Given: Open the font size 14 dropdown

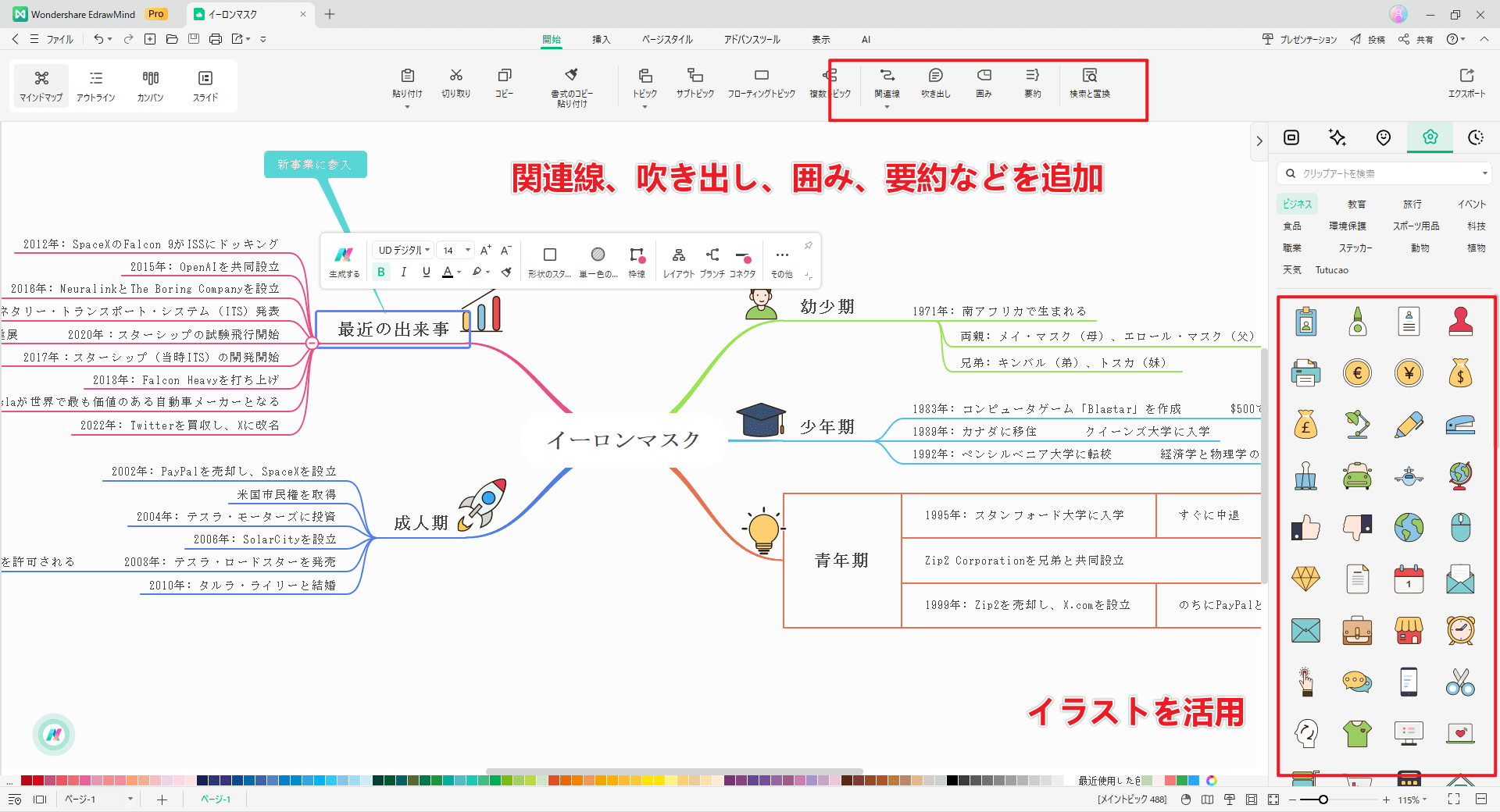Looking at the screenshot, I should 455,250.
